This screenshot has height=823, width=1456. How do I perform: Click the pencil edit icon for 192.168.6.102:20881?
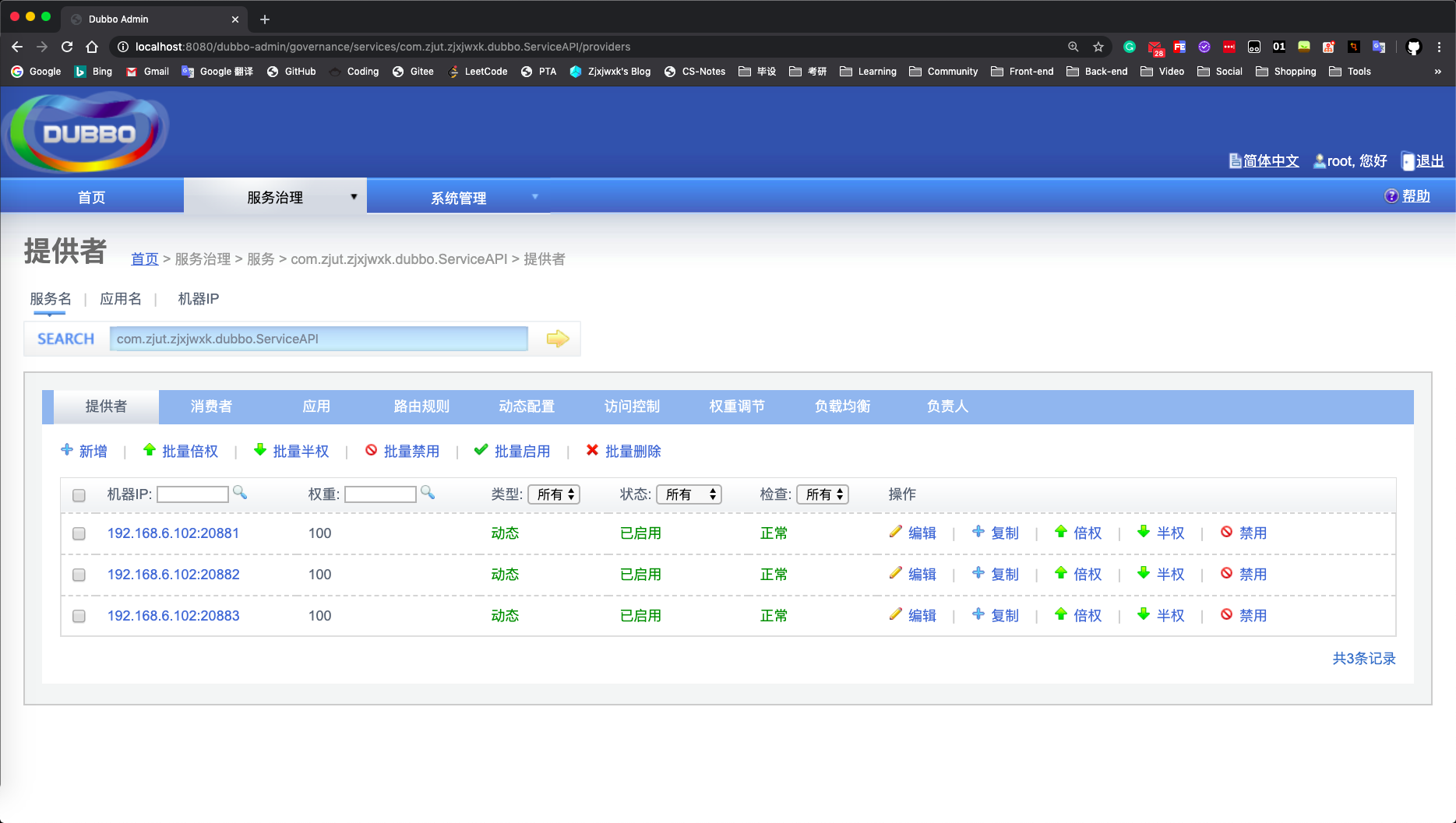click(895, 532)
